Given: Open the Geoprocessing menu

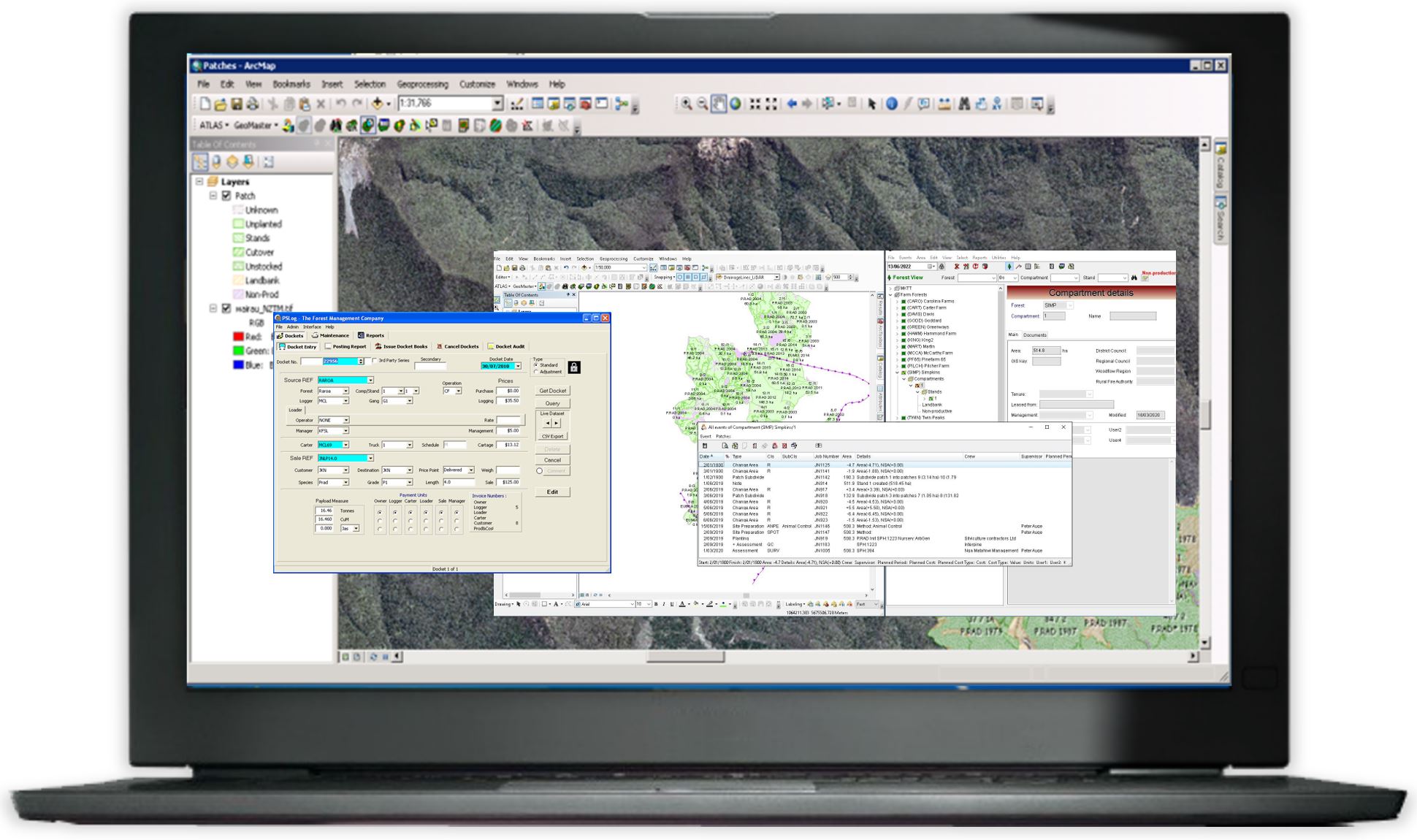Looking at the screenshot, I should click(422, 85).
